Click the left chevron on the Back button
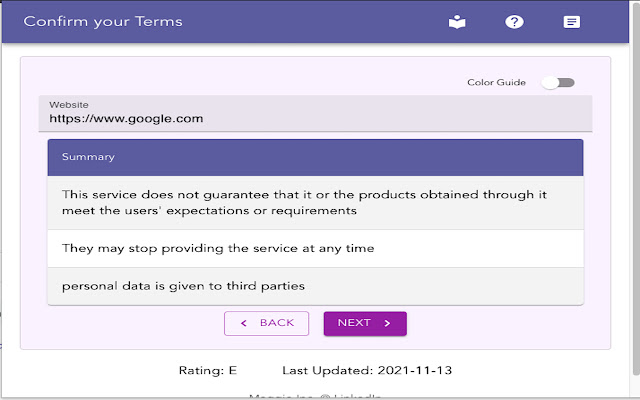Viewport: 640px width, 400px height. click(243, 323)
